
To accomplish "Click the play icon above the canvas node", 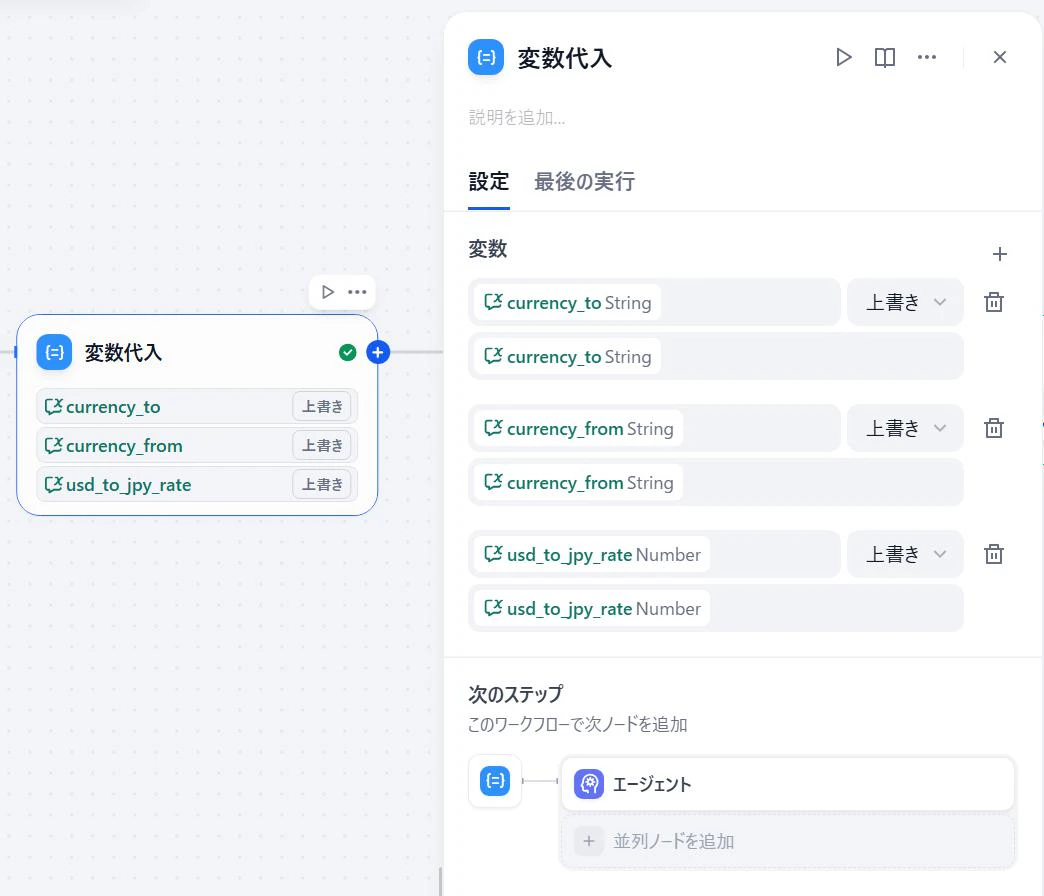I will tap(328, 291).
